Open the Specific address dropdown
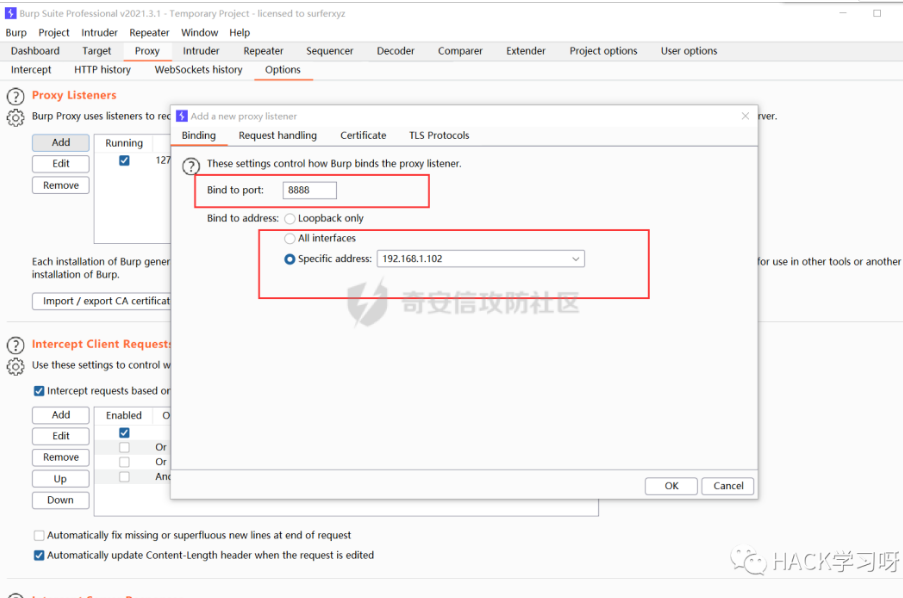Viewport: 903px width, 598px height. click(x=480, y=259)
